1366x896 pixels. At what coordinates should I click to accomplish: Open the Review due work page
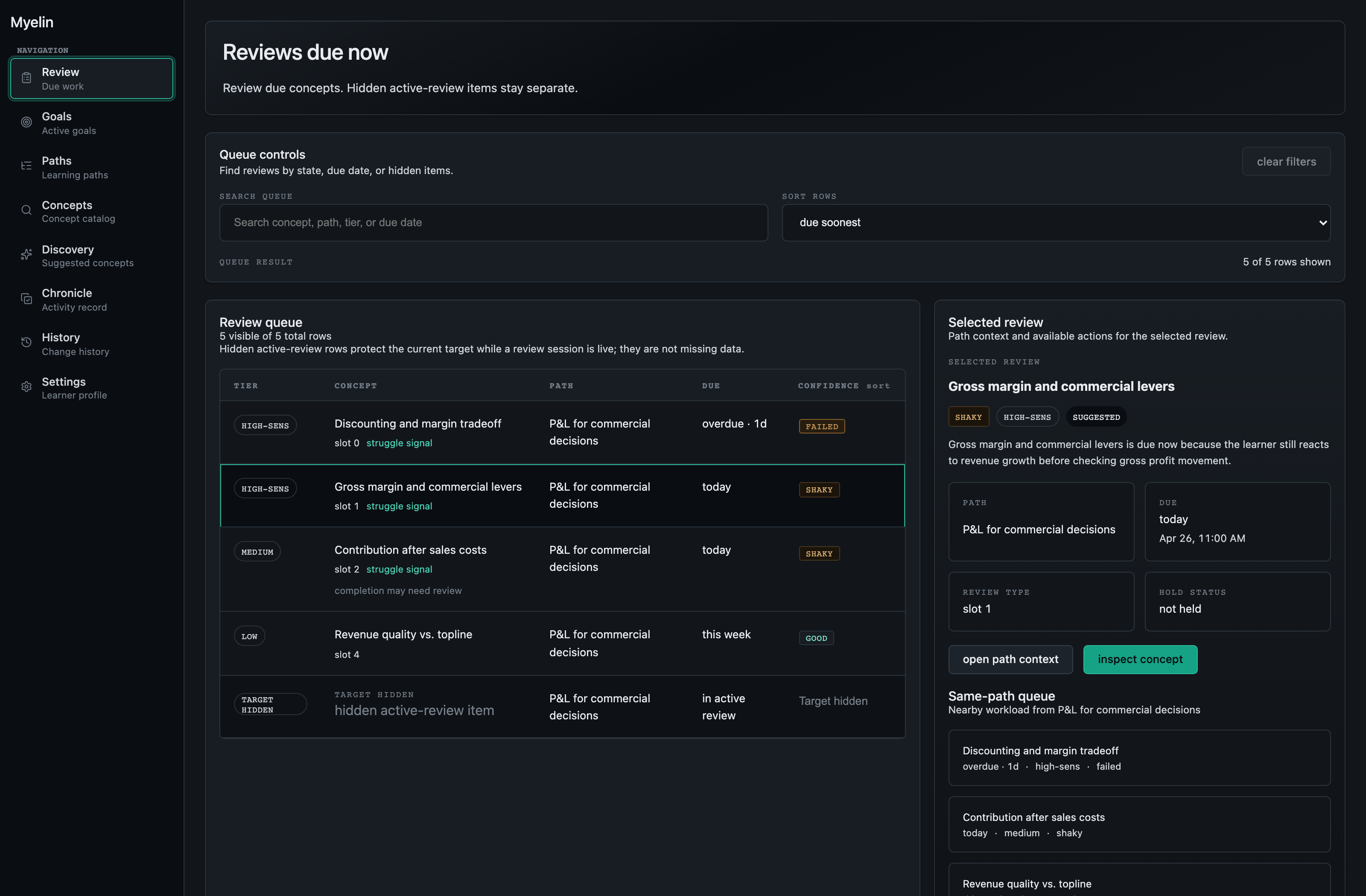coord(92,79)
